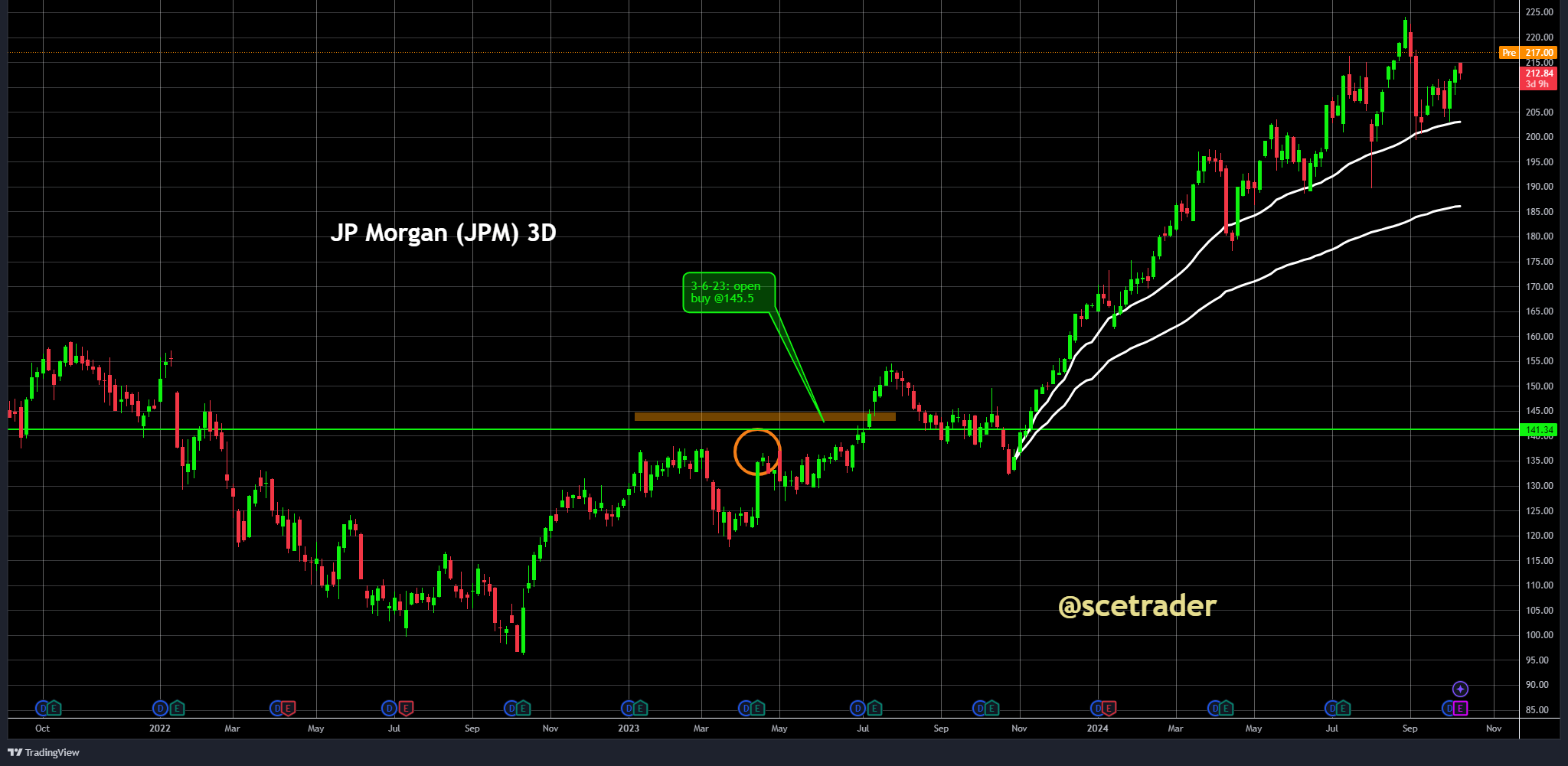This screenshot has width=1568, height=766.
Task: Select the dividend marker for April 2022
Action: [276, 709]
